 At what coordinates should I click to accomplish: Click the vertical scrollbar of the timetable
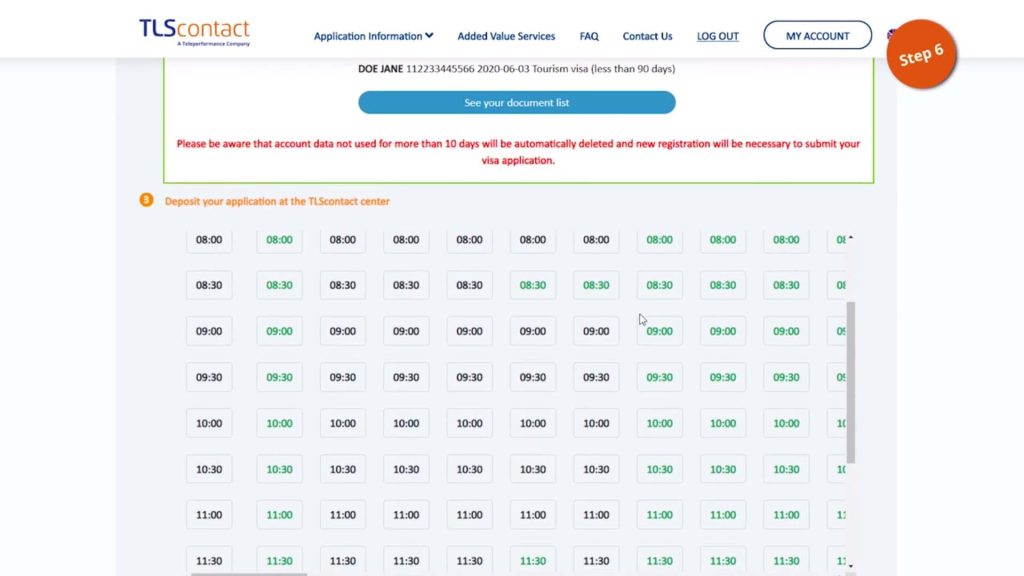pyautogui.click(x=851, y=380)
